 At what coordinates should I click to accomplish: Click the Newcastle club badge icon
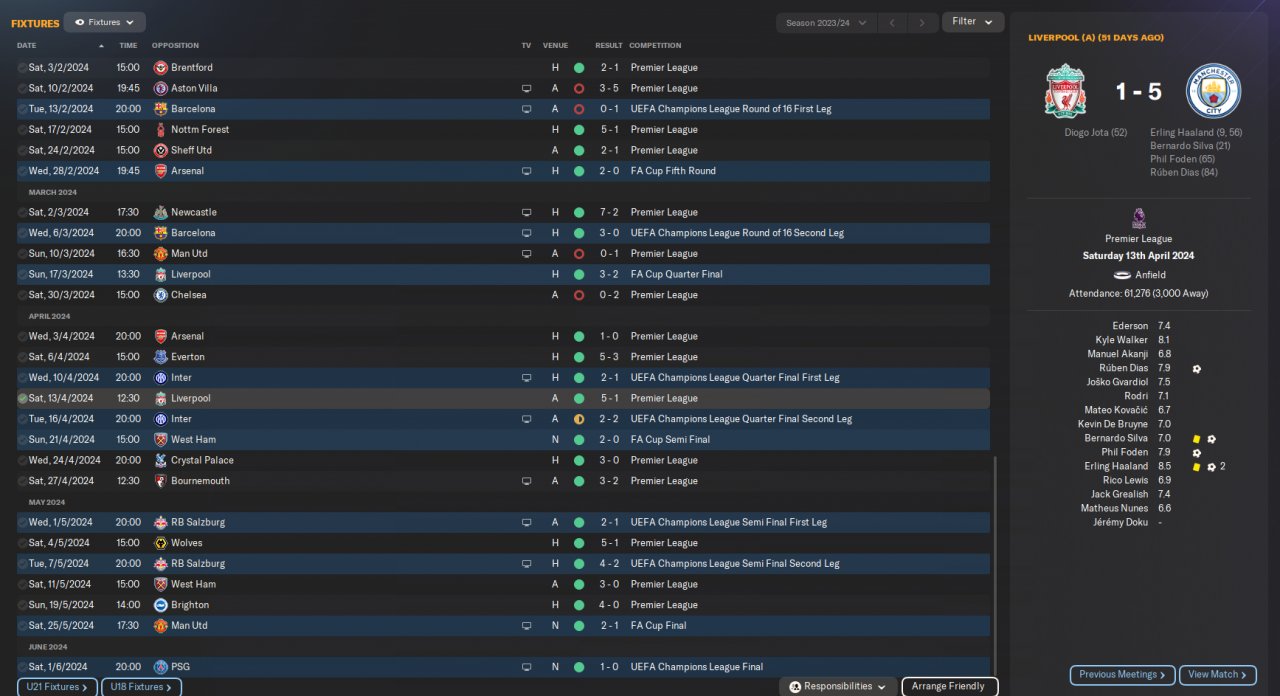(160, 212)
